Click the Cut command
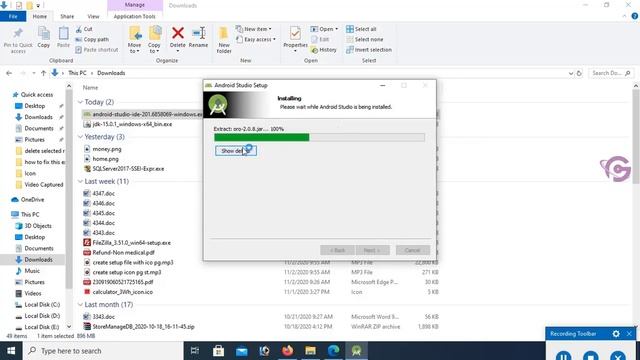The height and width of the screenshot is (360, 640). coord(84,29)
